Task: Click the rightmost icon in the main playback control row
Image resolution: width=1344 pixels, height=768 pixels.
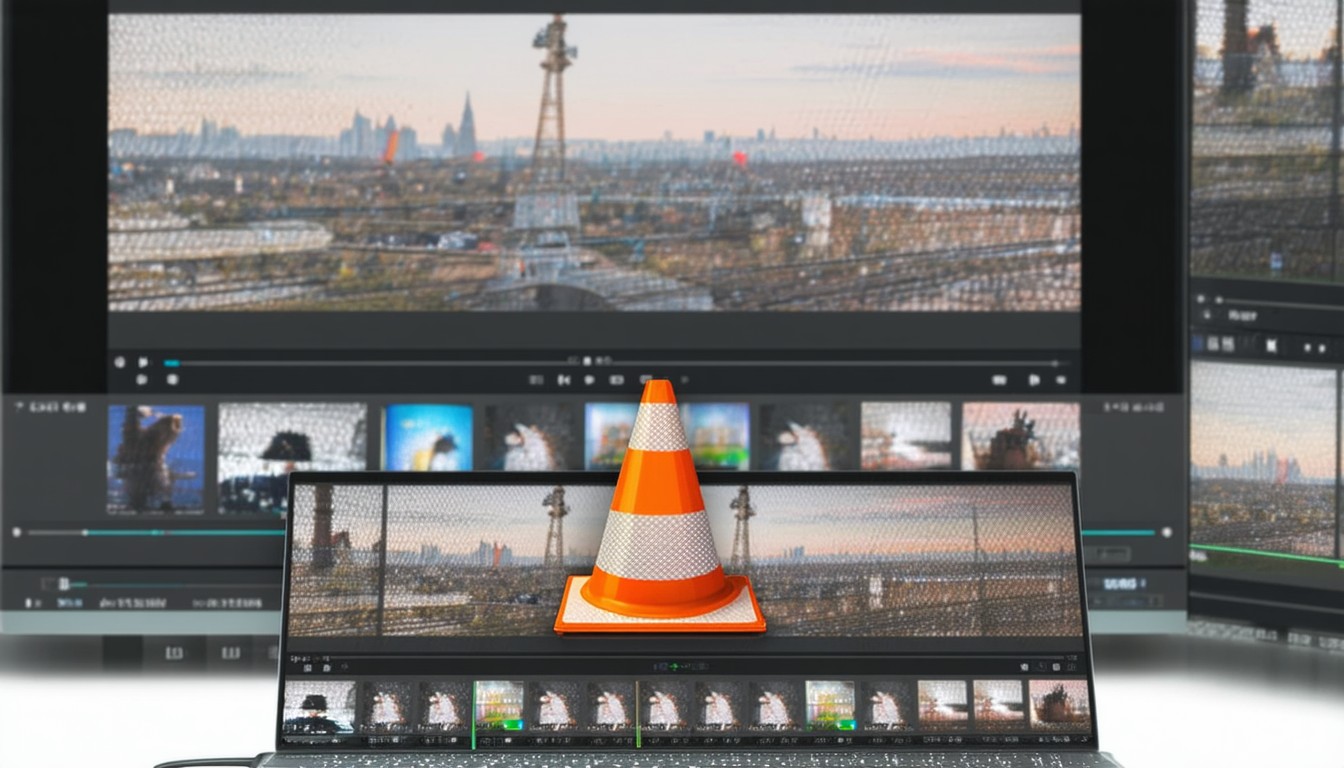Action: point(1060,380)
